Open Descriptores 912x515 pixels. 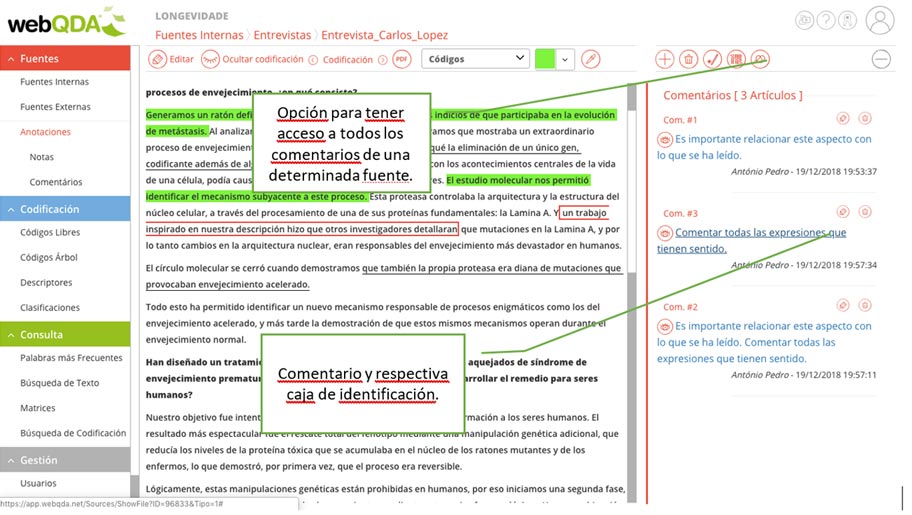[46, 282]
